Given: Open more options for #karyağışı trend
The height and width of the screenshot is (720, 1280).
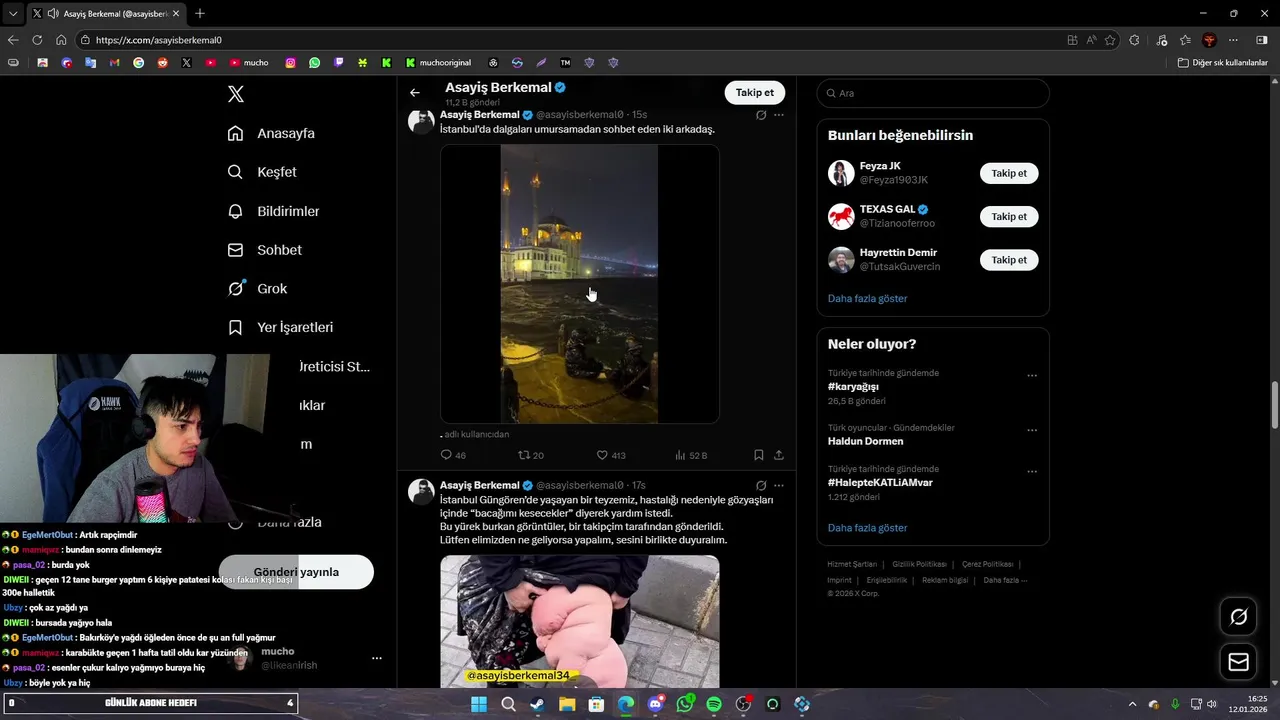Looking at the screenshot, I should 1032,376.
